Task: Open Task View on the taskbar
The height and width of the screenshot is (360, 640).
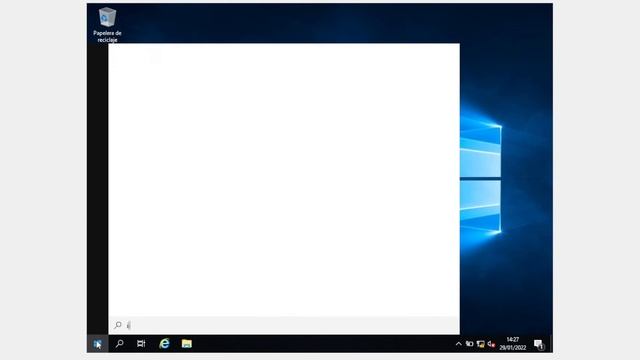Action: [141, 344]
